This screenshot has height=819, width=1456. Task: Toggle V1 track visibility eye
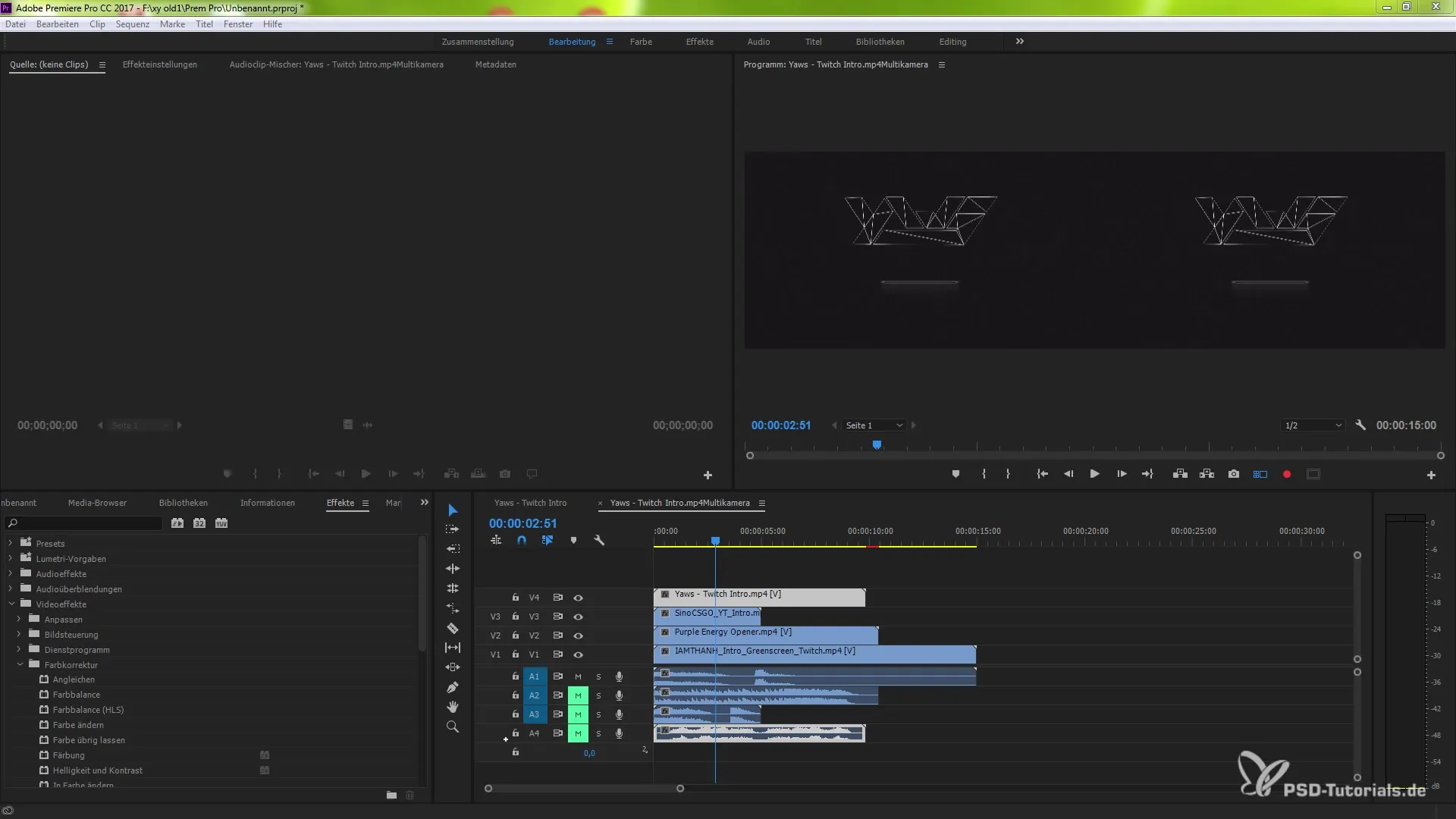point(578,654)
